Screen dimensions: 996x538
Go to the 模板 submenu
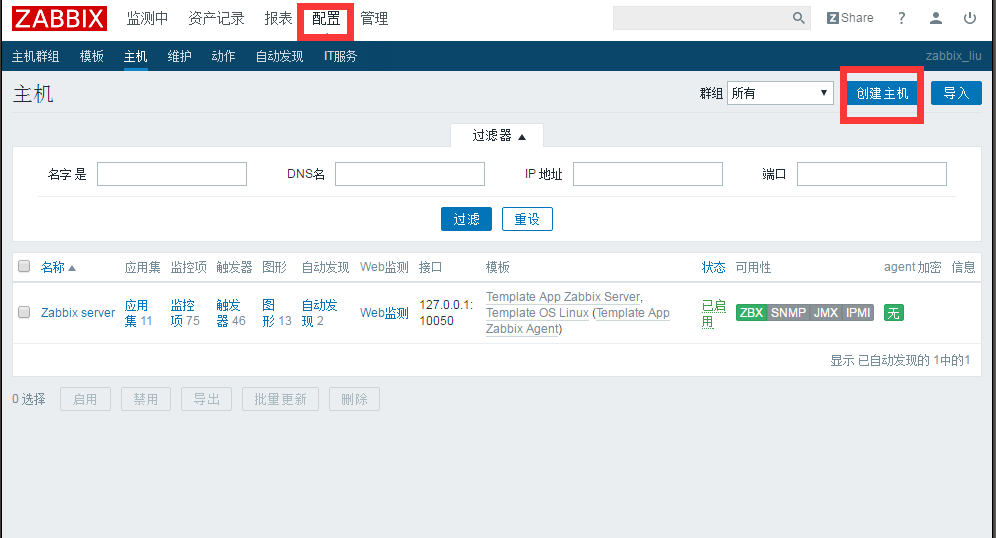[91, 57]
